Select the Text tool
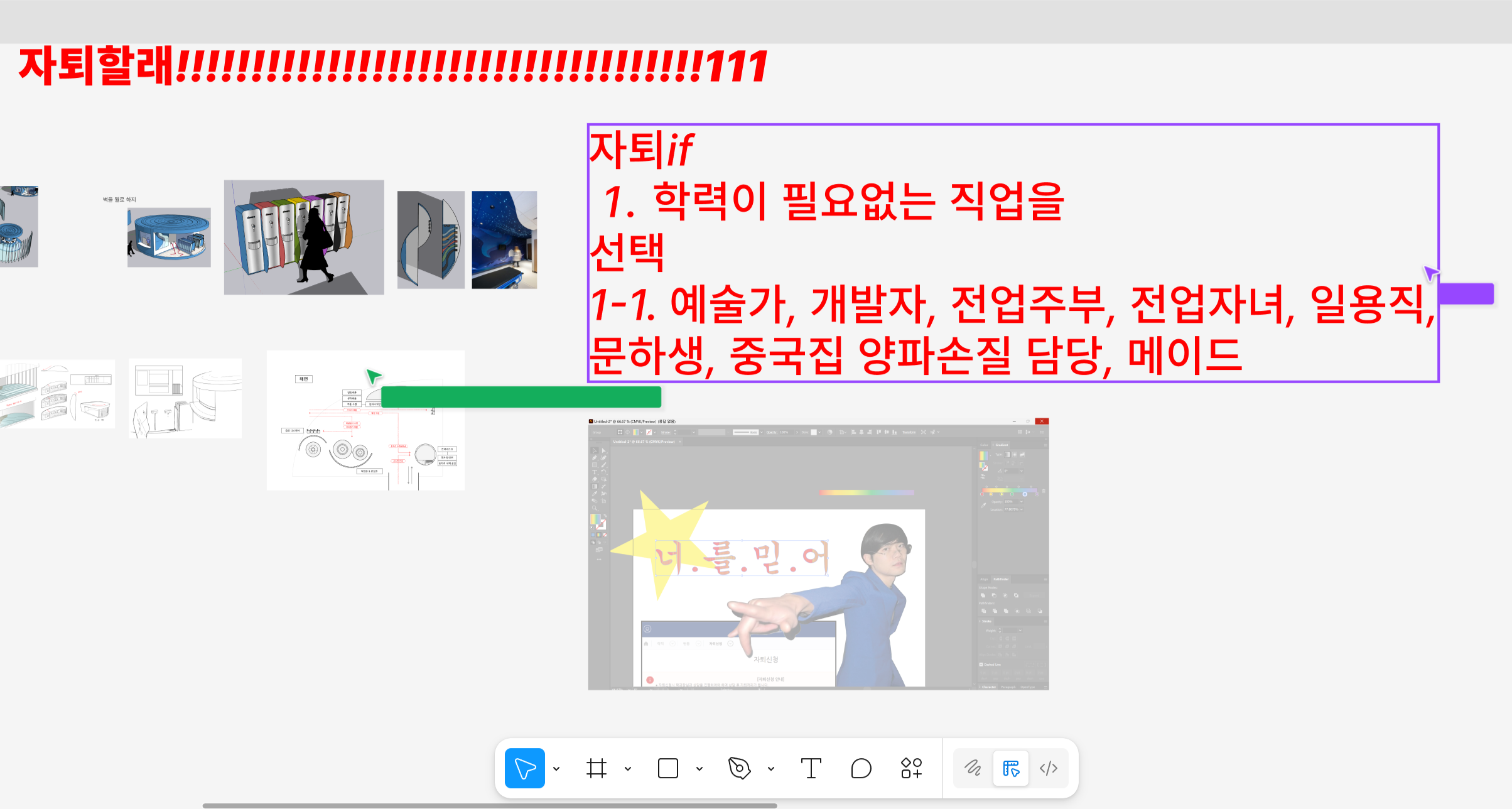This screenshot has height=809, width=1512. tap(811, 768)
